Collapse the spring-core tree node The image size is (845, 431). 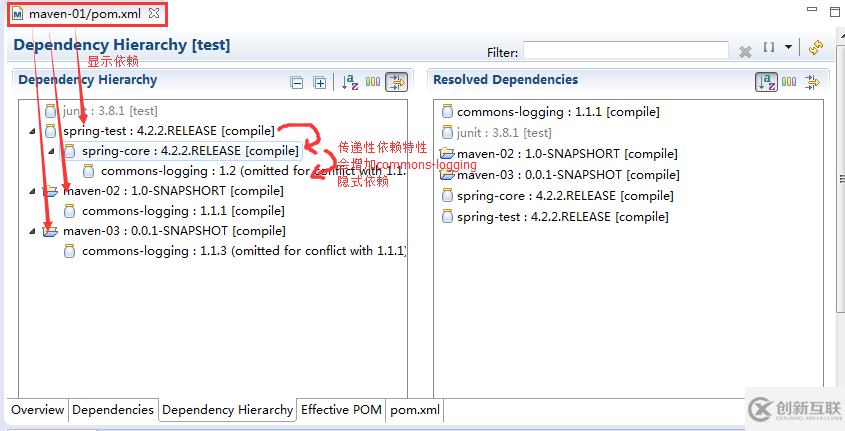click(x=52, y=151)
